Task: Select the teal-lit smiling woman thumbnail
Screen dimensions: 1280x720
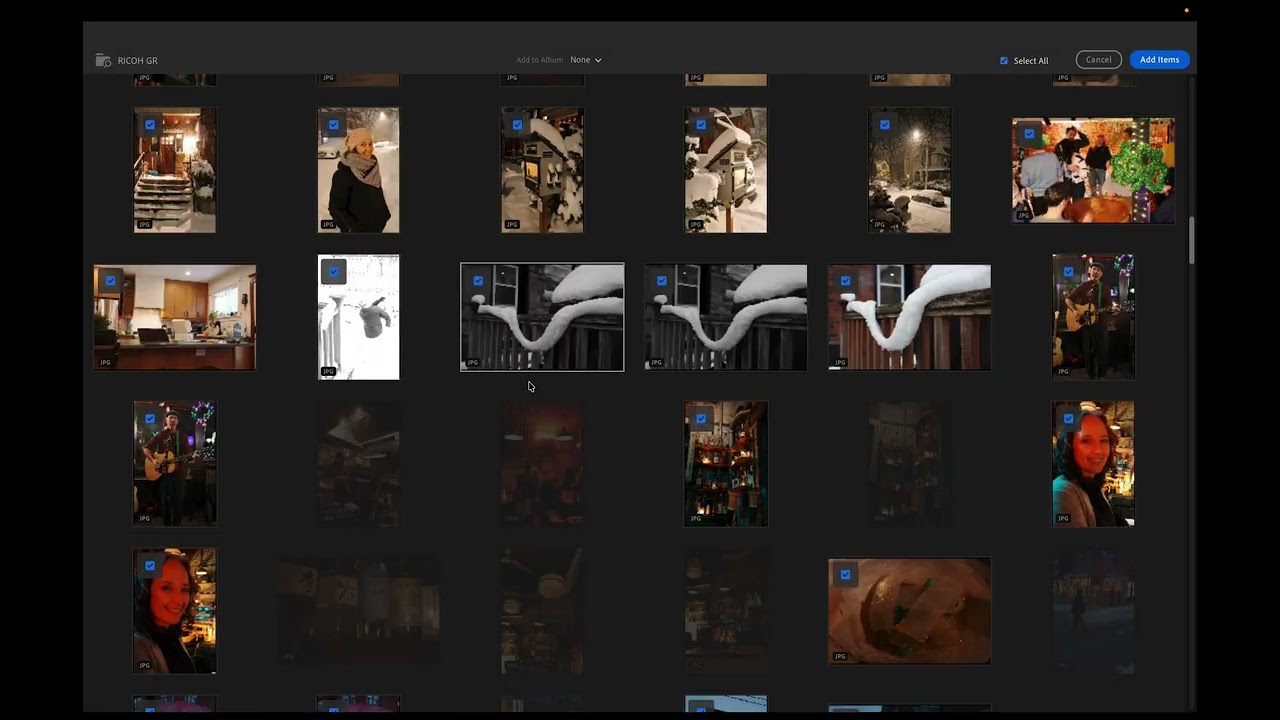Action: tap(1093, 464)
